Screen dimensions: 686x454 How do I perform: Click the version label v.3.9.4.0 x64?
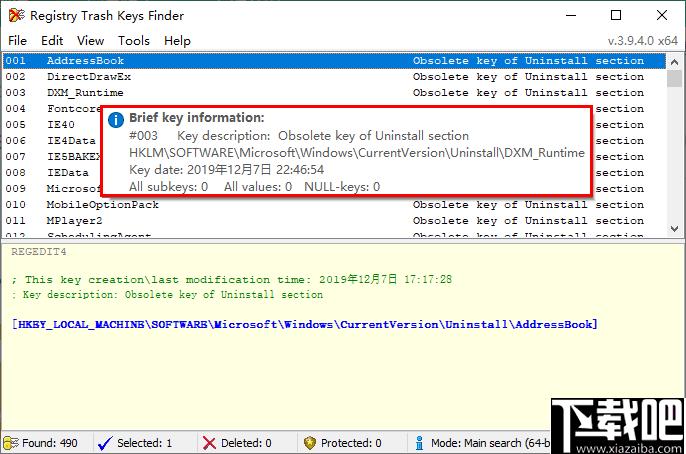643,41
